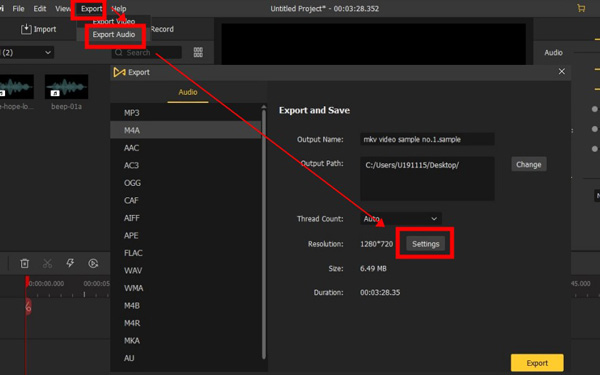Screen dimensions: 600x375
Task: Select AC3 format
Action: coord(186,165)
